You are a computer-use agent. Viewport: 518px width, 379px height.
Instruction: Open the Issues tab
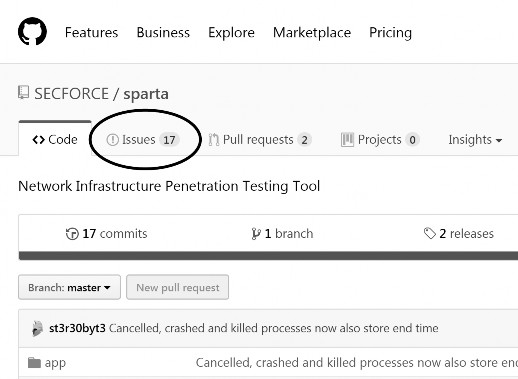click(x=143, y=139)
